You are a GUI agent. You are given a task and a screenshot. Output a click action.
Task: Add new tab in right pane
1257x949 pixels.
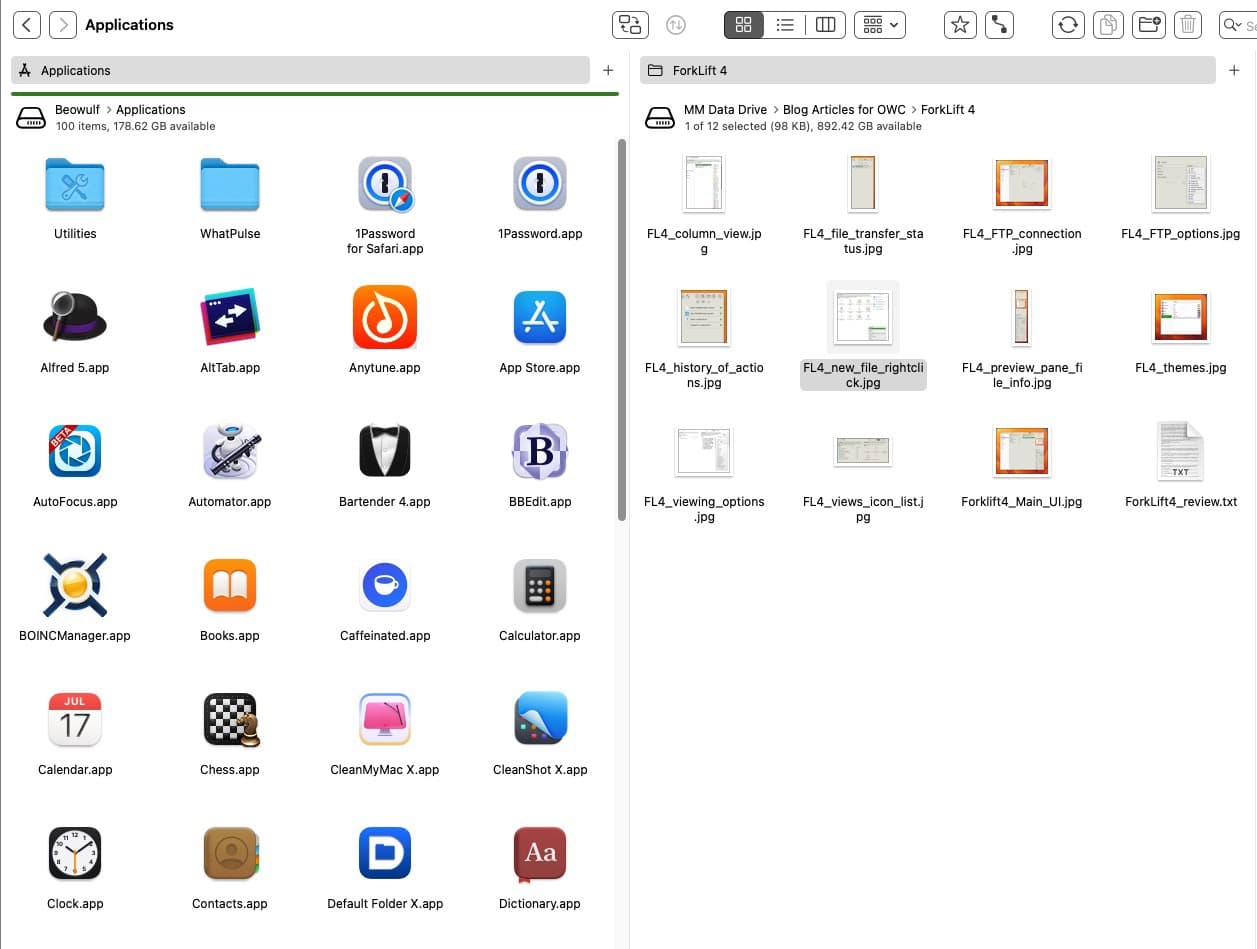click(x=1234, y=70)
